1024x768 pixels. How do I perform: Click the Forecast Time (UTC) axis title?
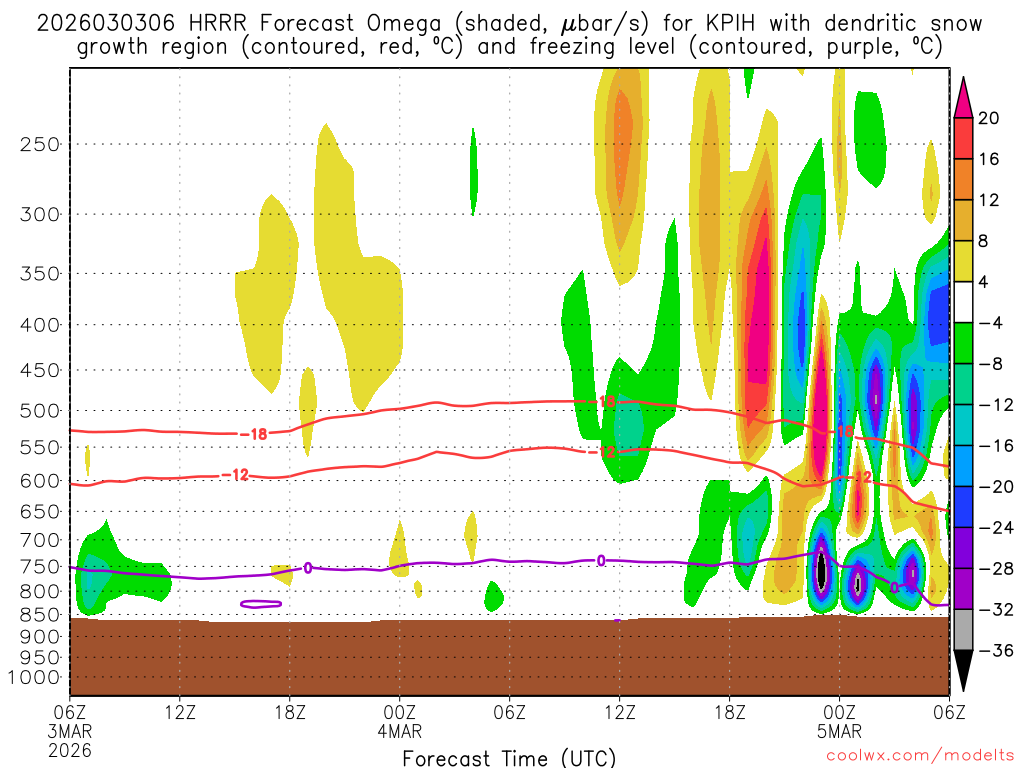click(509, 758)
